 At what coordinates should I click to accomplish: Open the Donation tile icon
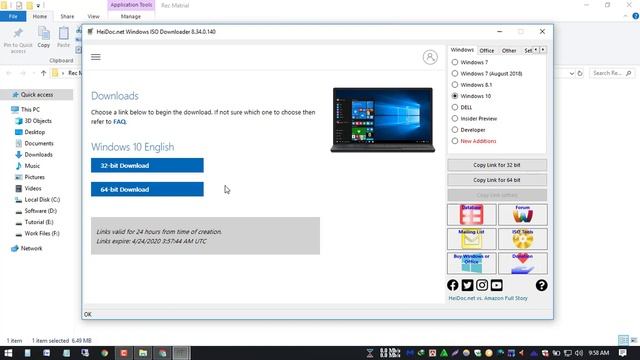pyautogui.click(x=522, y=263)
